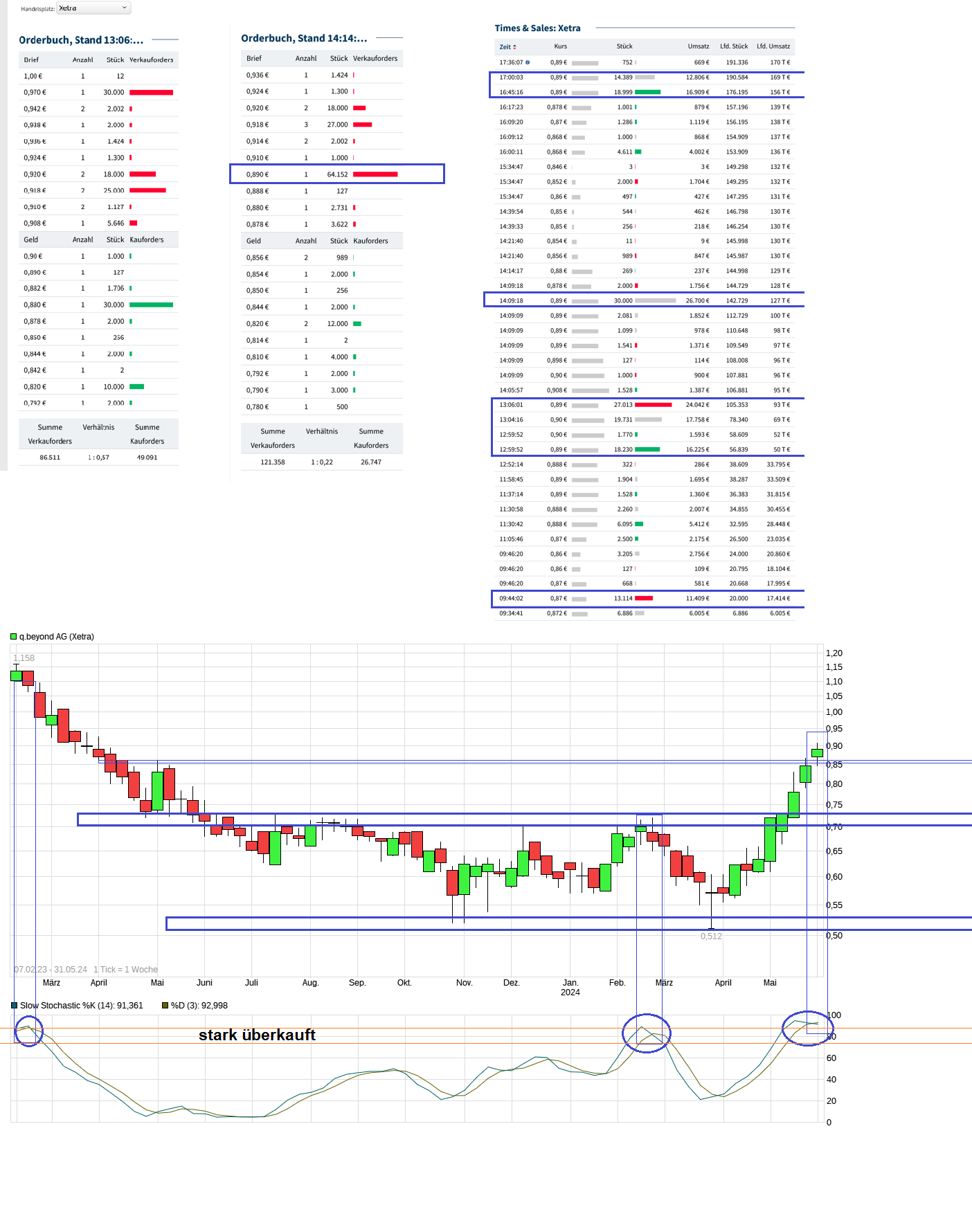
Task: Select the 16:00:11 trade time
Action: [511, 152]
